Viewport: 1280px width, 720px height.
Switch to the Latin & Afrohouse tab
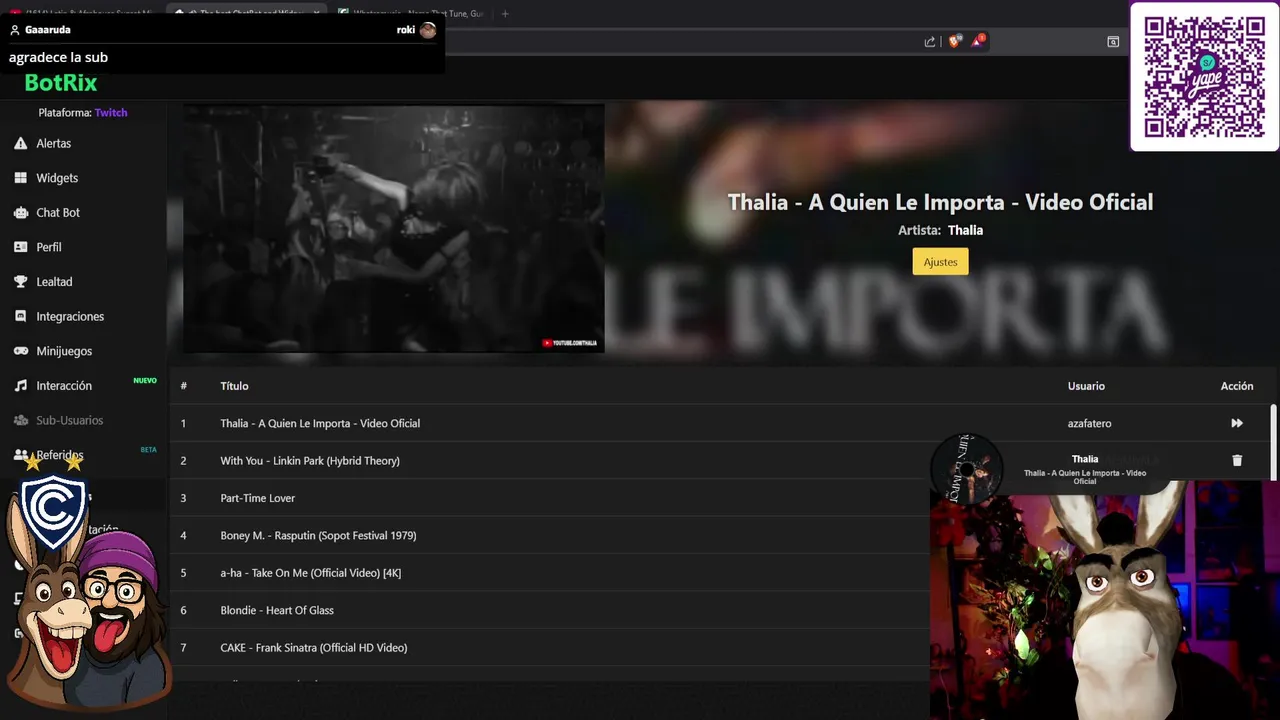[x=82, y=14]
